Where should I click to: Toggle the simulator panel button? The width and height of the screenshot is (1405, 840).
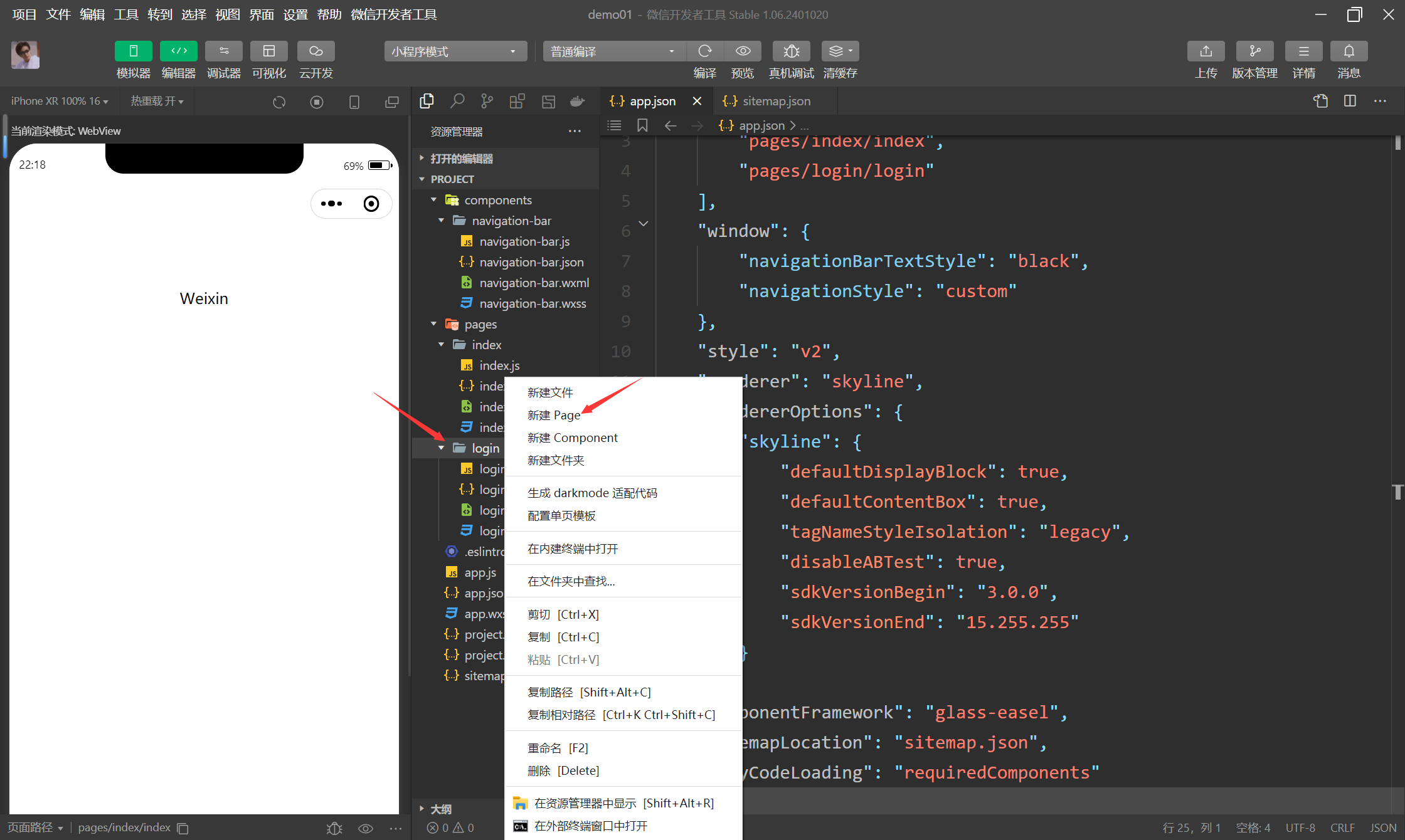coord(133,51)
